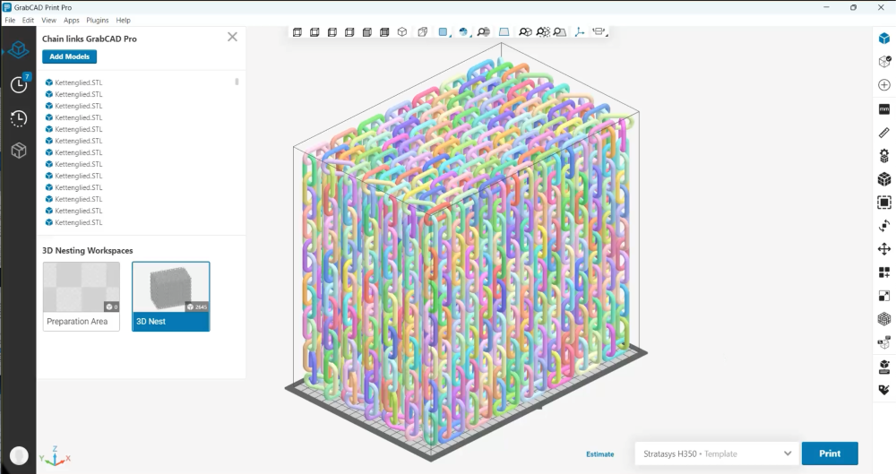Image resolution: width=896 pixels, height=474 pixels.
Task: Click the perspective view toggle icon
Action: [423, 33]
